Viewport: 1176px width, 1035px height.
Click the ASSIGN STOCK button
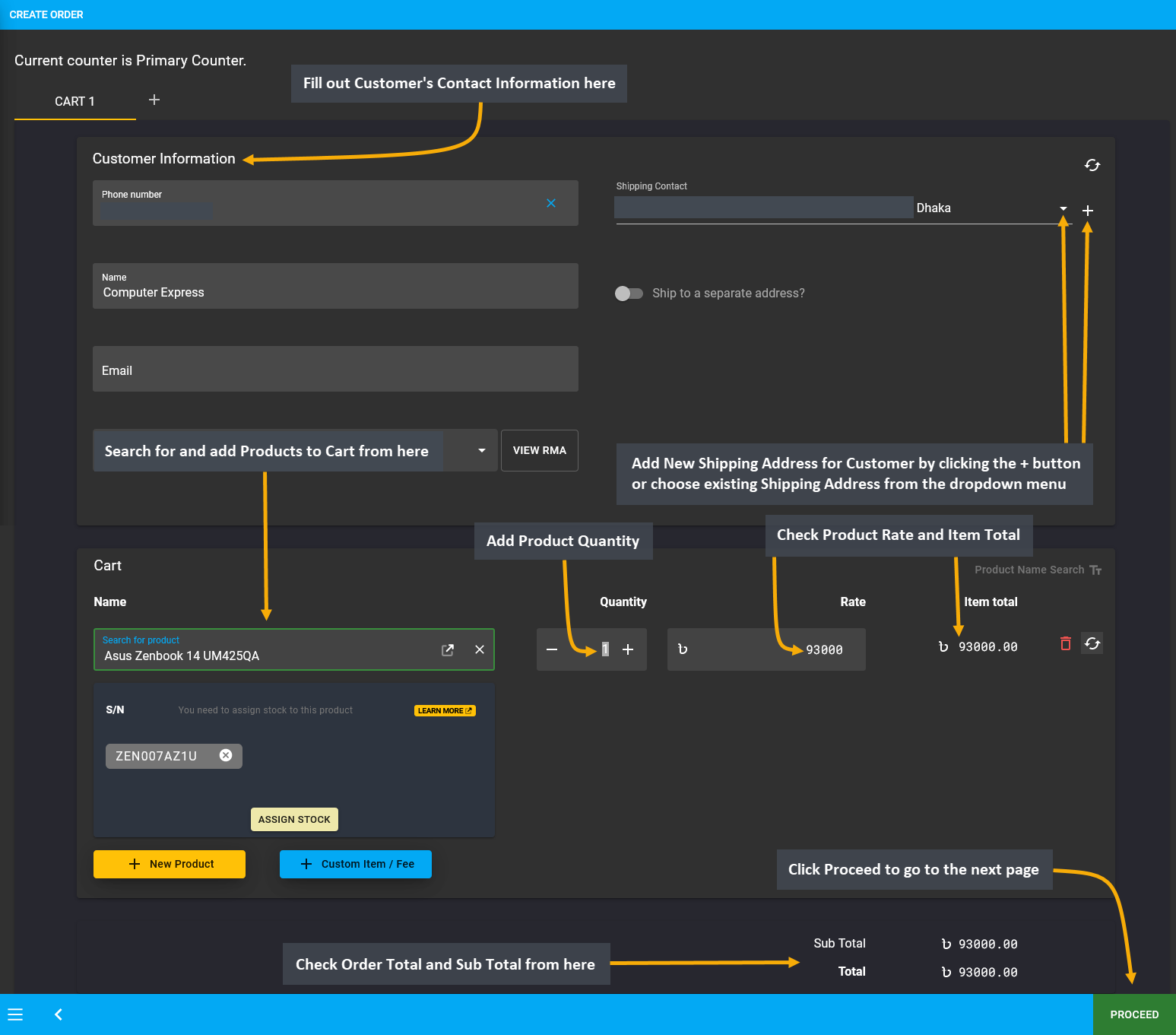294,819
